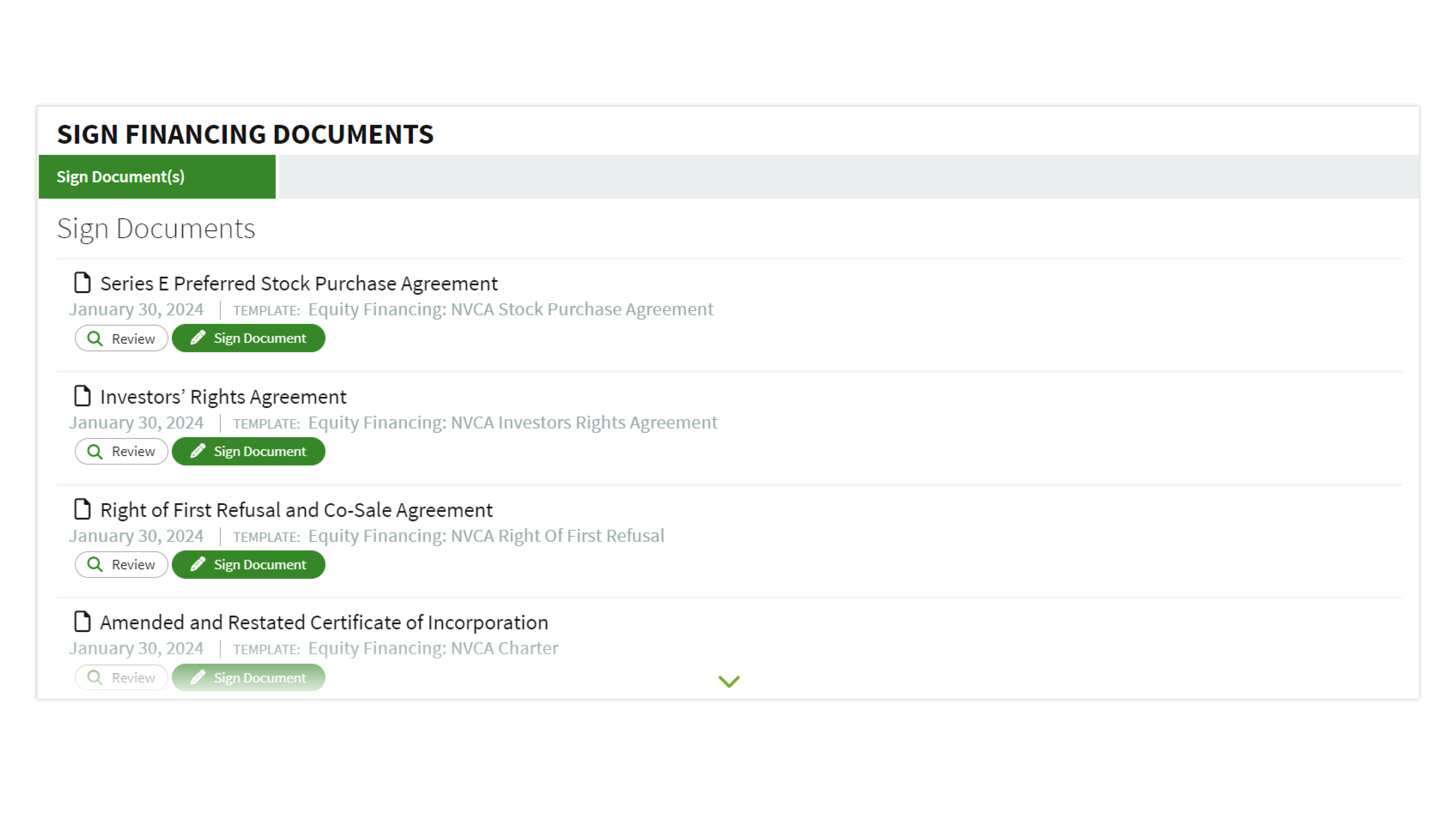1456x819 pixels.
Task: Sign the Right of First Refusal and Co-Sale Agreement
Action: click(x=248, y=564)
